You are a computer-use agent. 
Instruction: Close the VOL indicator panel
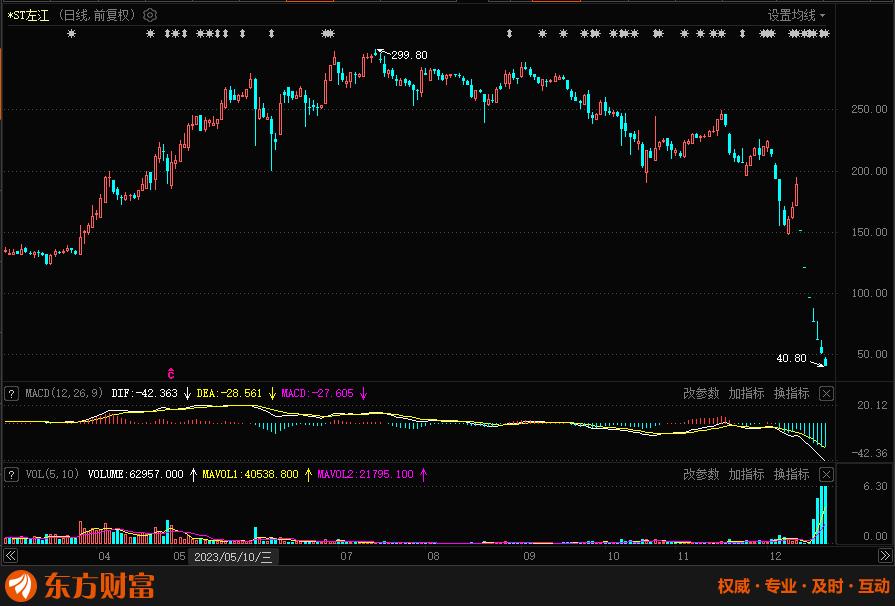[x=827, y=475]
